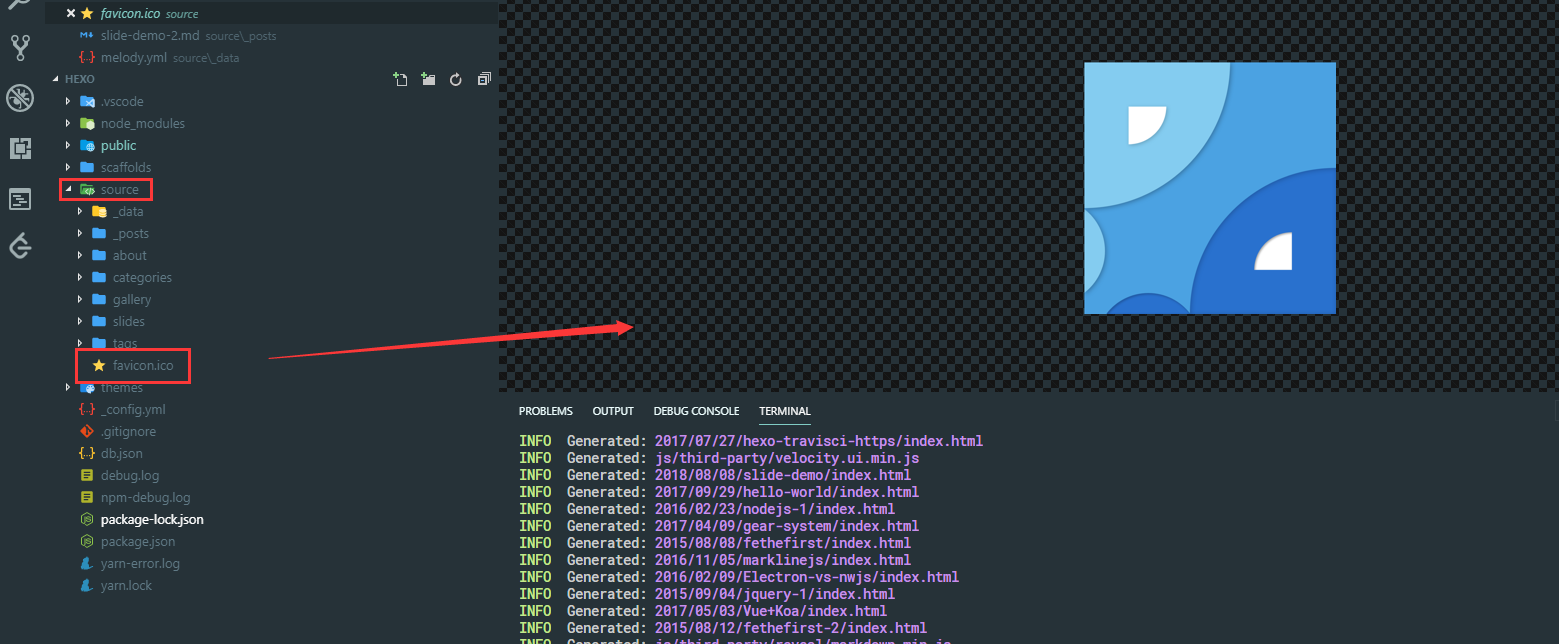Click the source folder icon
The height and width of the screenshot is (644, 1559).
coord(87,189)
